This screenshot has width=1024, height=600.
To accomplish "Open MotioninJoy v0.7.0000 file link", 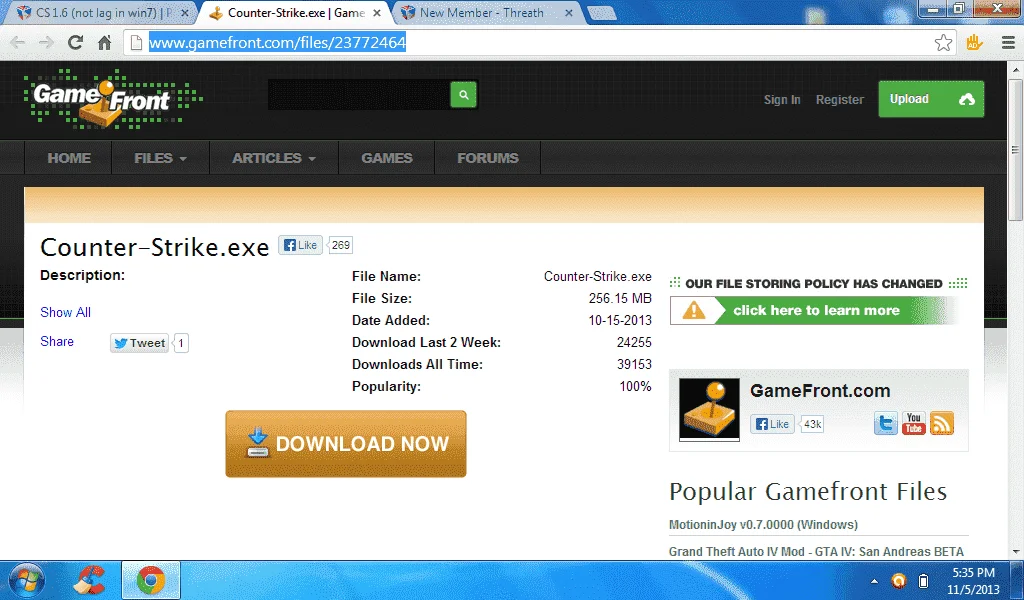I will 763,525.
